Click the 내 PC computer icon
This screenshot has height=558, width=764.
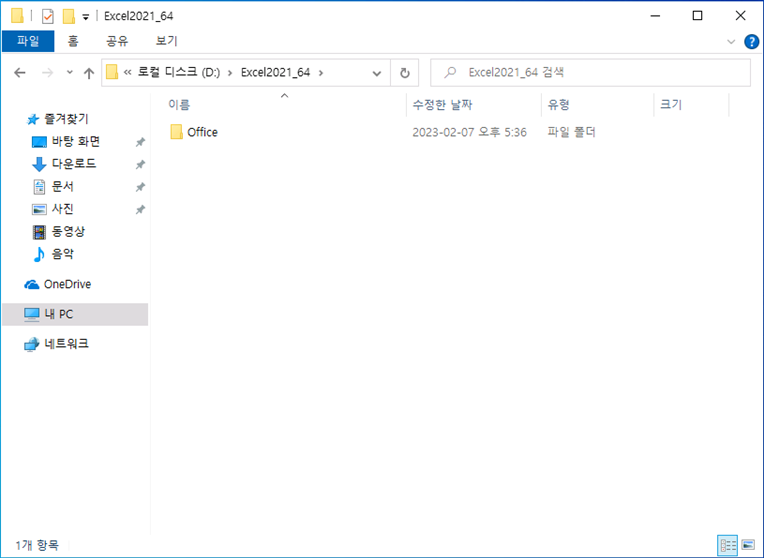pyautogui.click(x=32, y=315)
